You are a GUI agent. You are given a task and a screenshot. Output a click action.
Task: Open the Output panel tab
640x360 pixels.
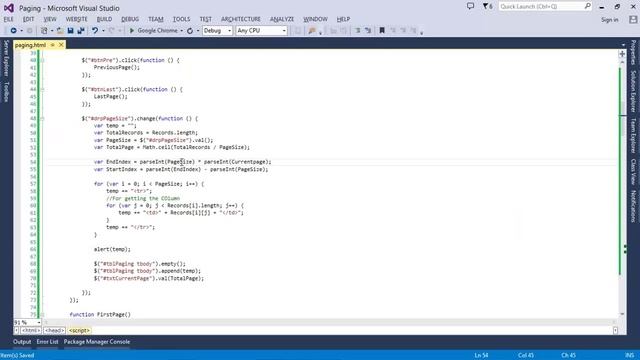coord(22,342)
